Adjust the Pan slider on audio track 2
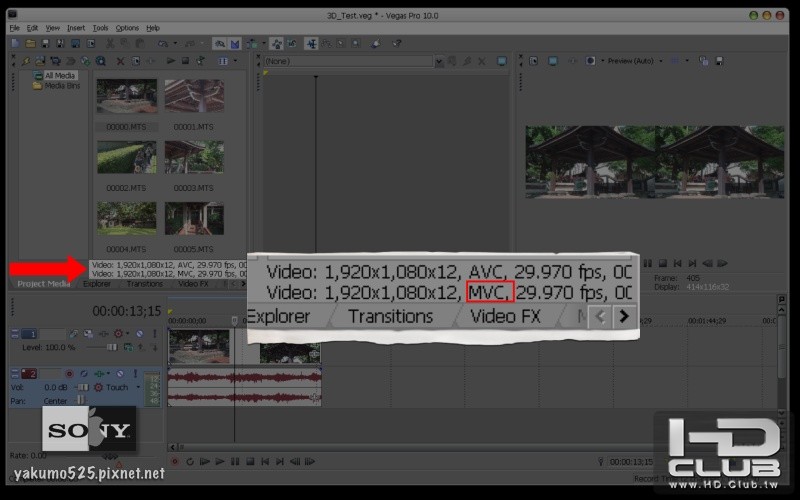800x500 pixels. (80, 401)
